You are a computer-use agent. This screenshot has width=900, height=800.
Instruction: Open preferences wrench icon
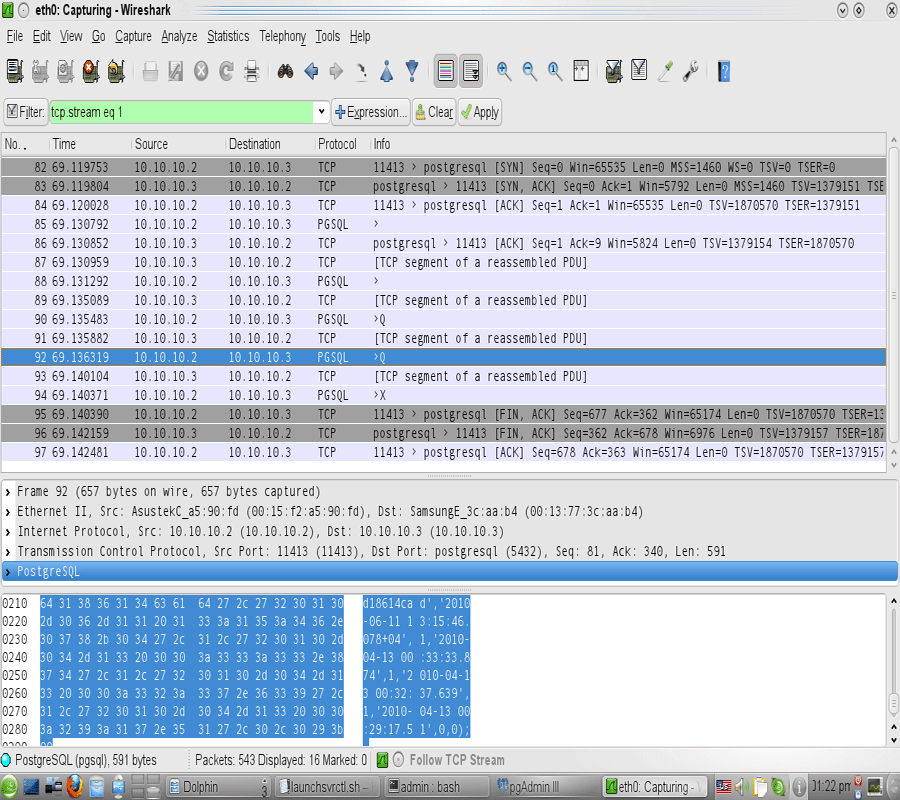[690, 71]
